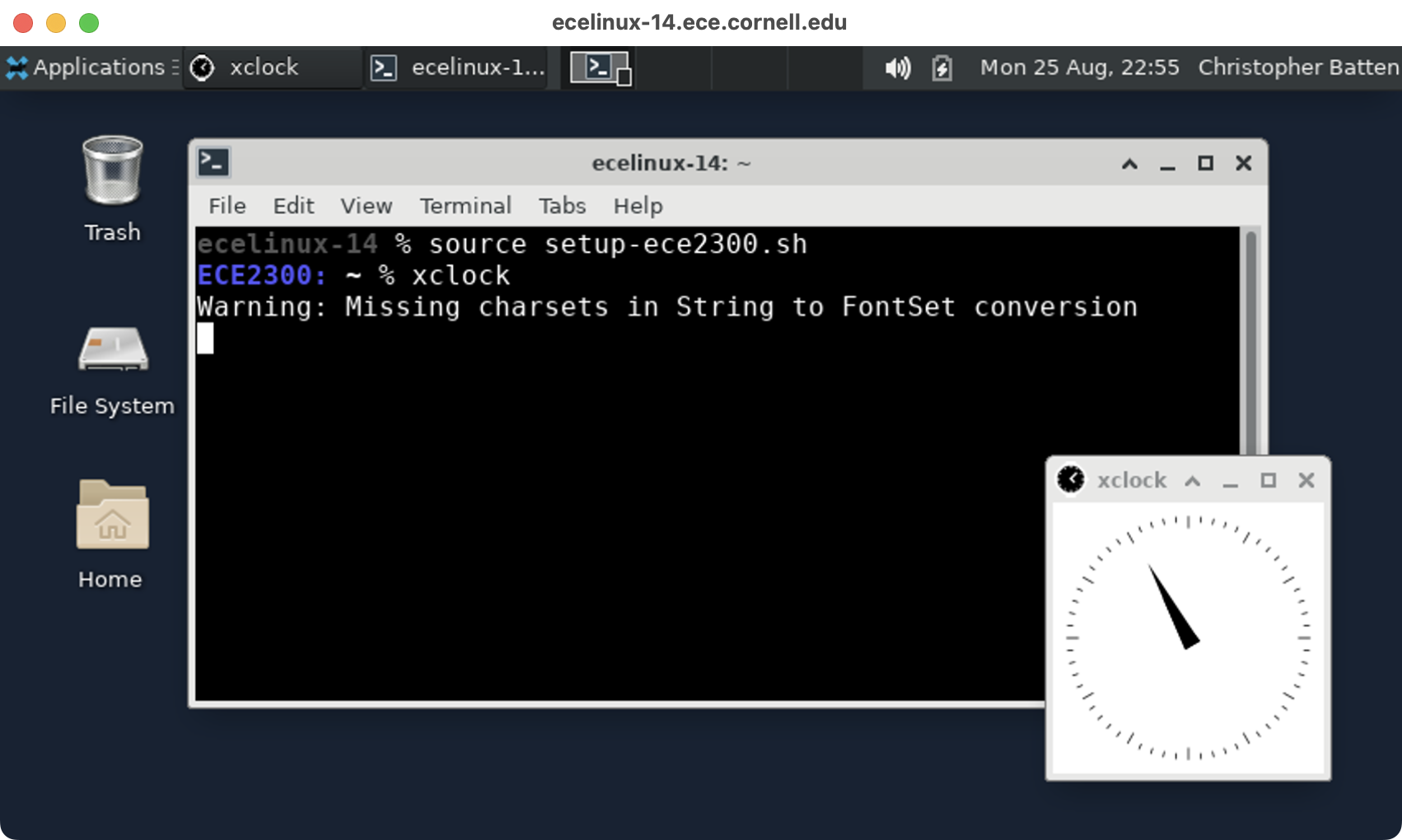The width and height of the screenshot is (1402, 840).
Task: Click the red close button of the macOS window
Action: [x=23, y=23]
